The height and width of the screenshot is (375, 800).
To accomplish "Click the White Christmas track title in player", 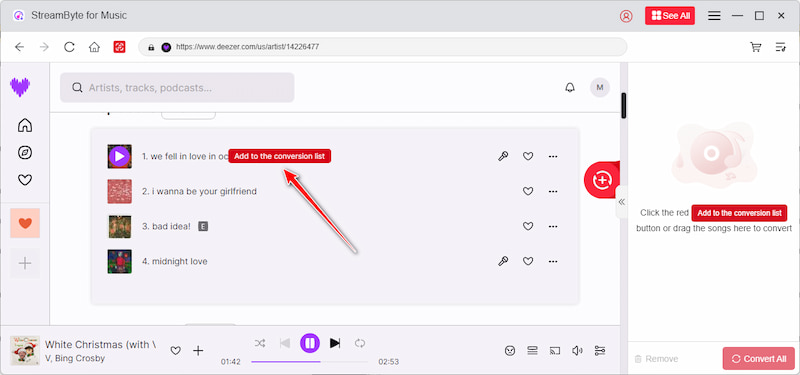I will coord(101,344).
